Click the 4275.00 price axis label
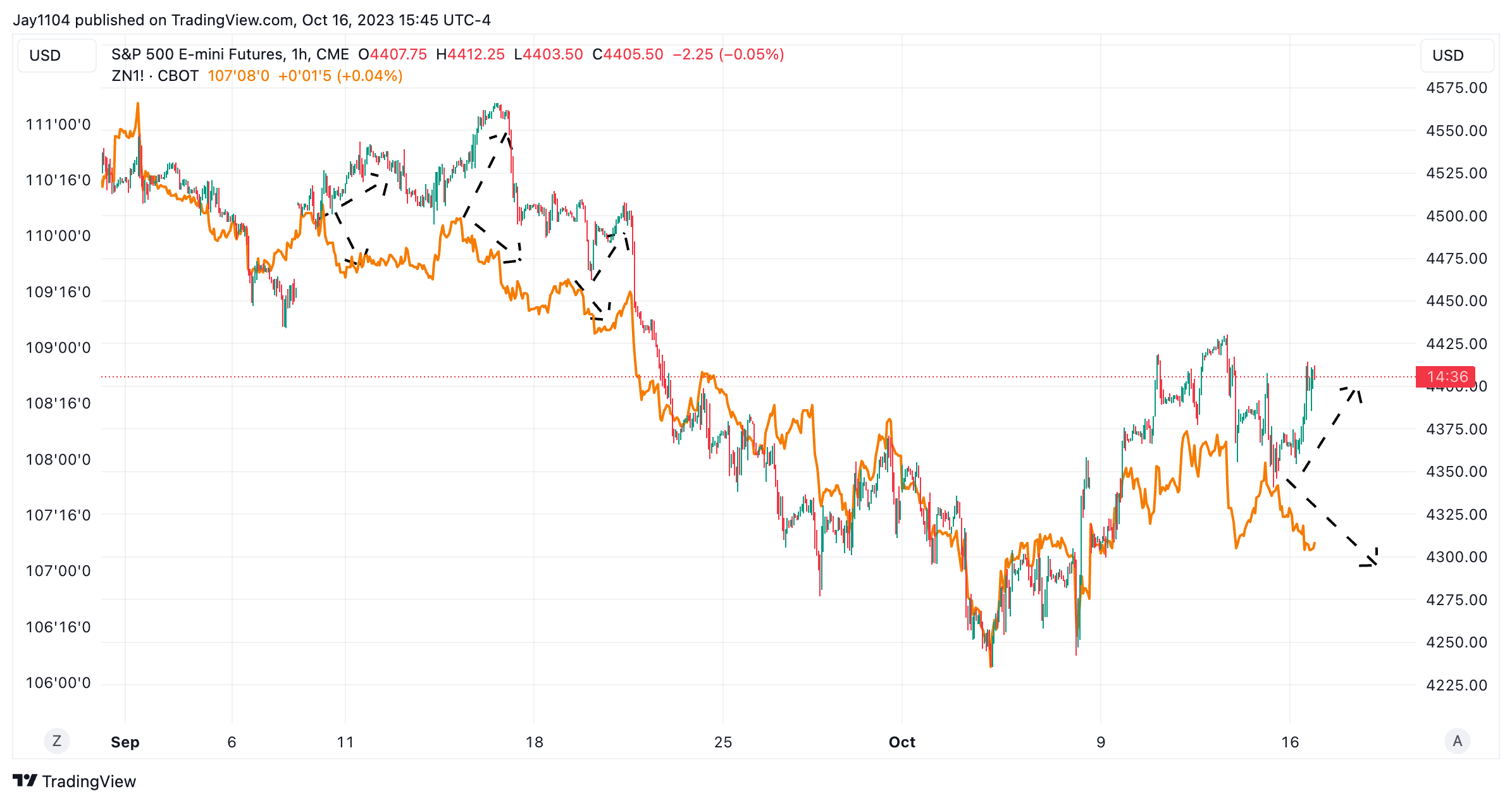 [1456, 600]
